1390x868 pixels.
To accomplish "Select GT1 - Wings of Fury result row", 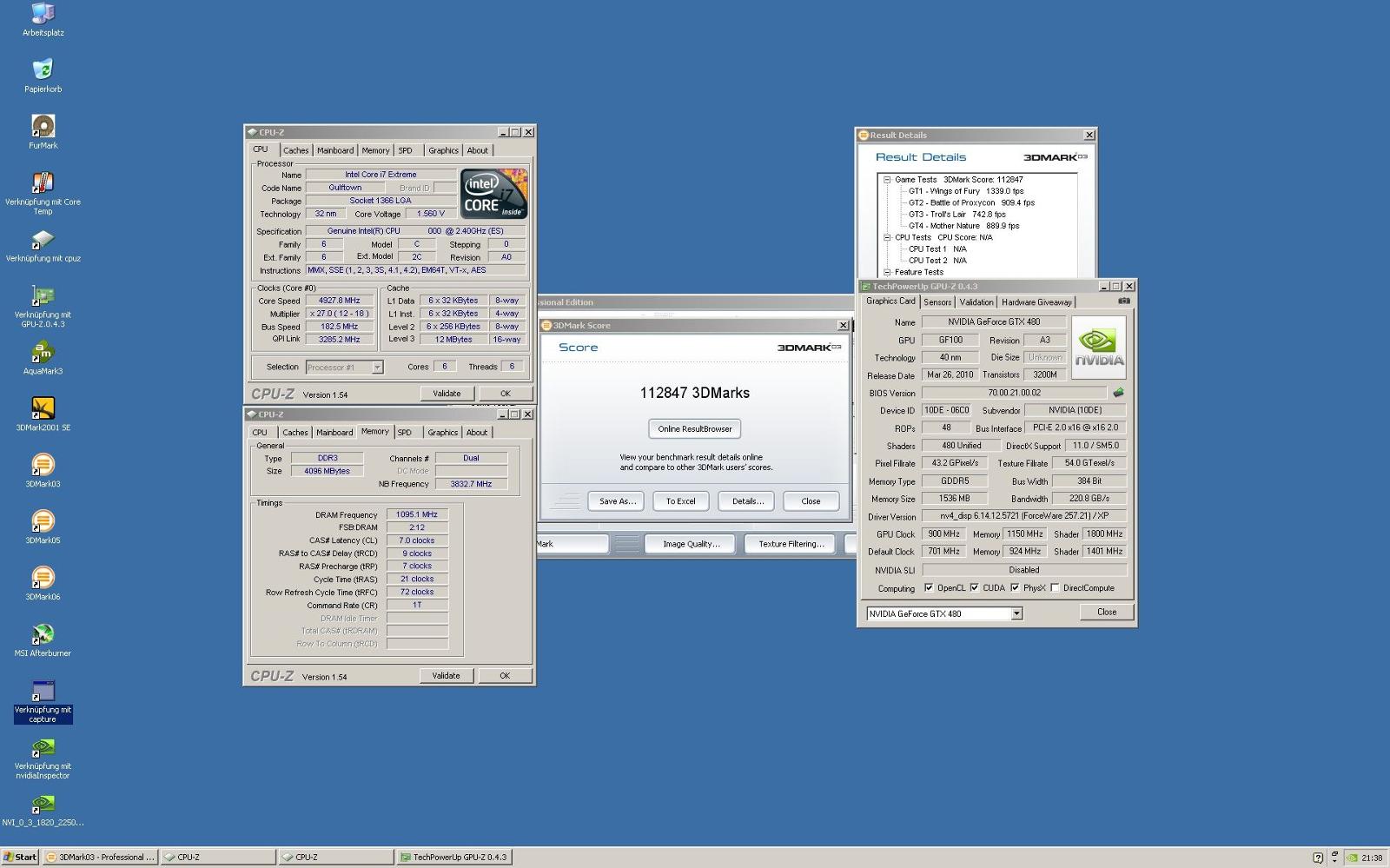I will 966,191.
